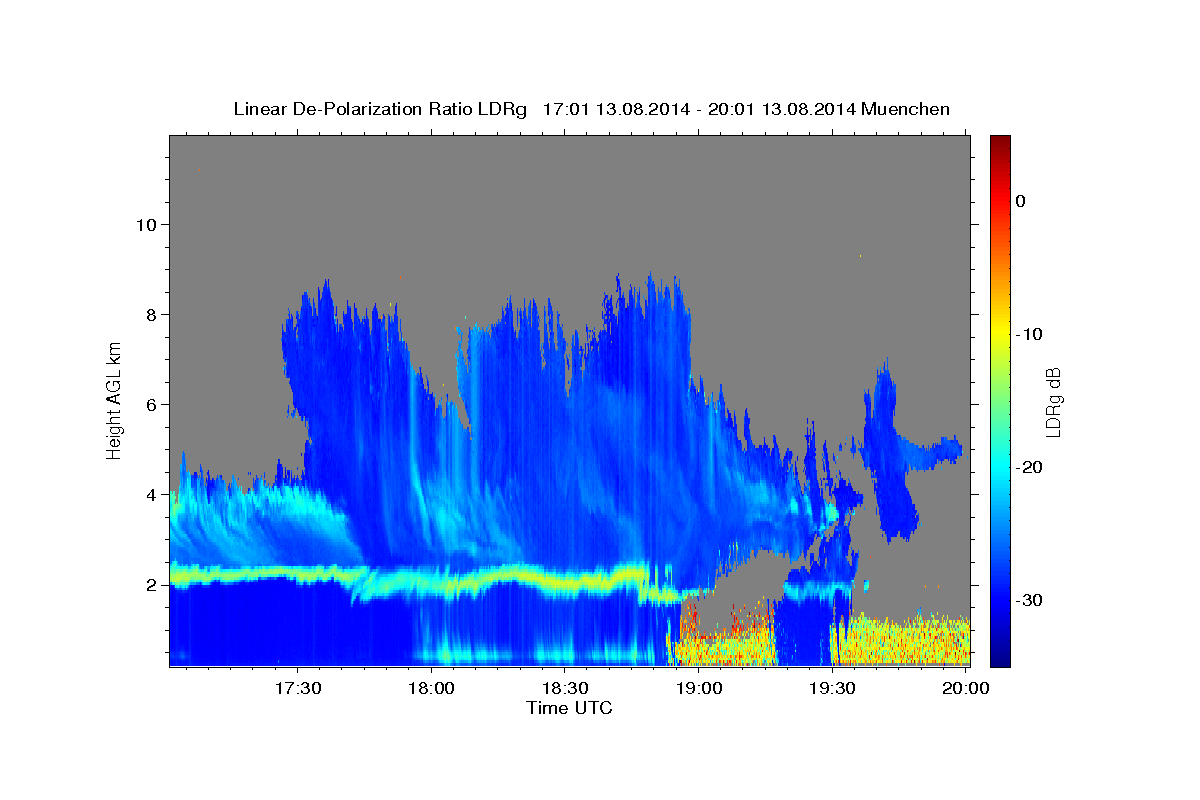Click the '18:30' time axis label
The image size is (1200, 800).
pyautogui.click(x=564, y=688)
